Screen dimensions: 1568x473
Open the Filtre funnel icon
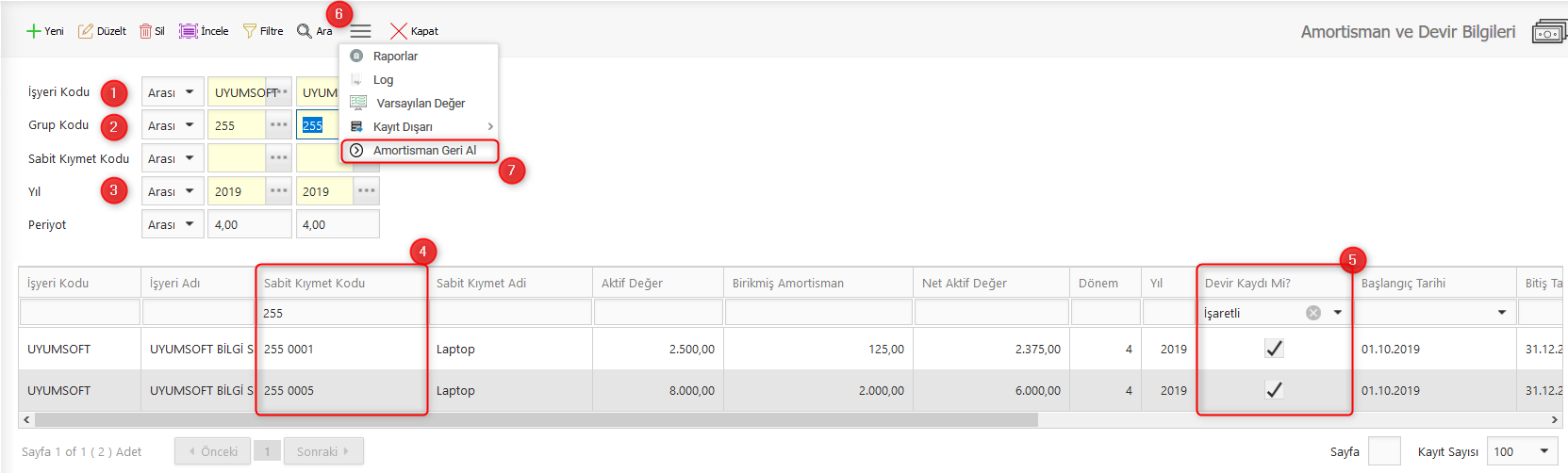[250, 31]
